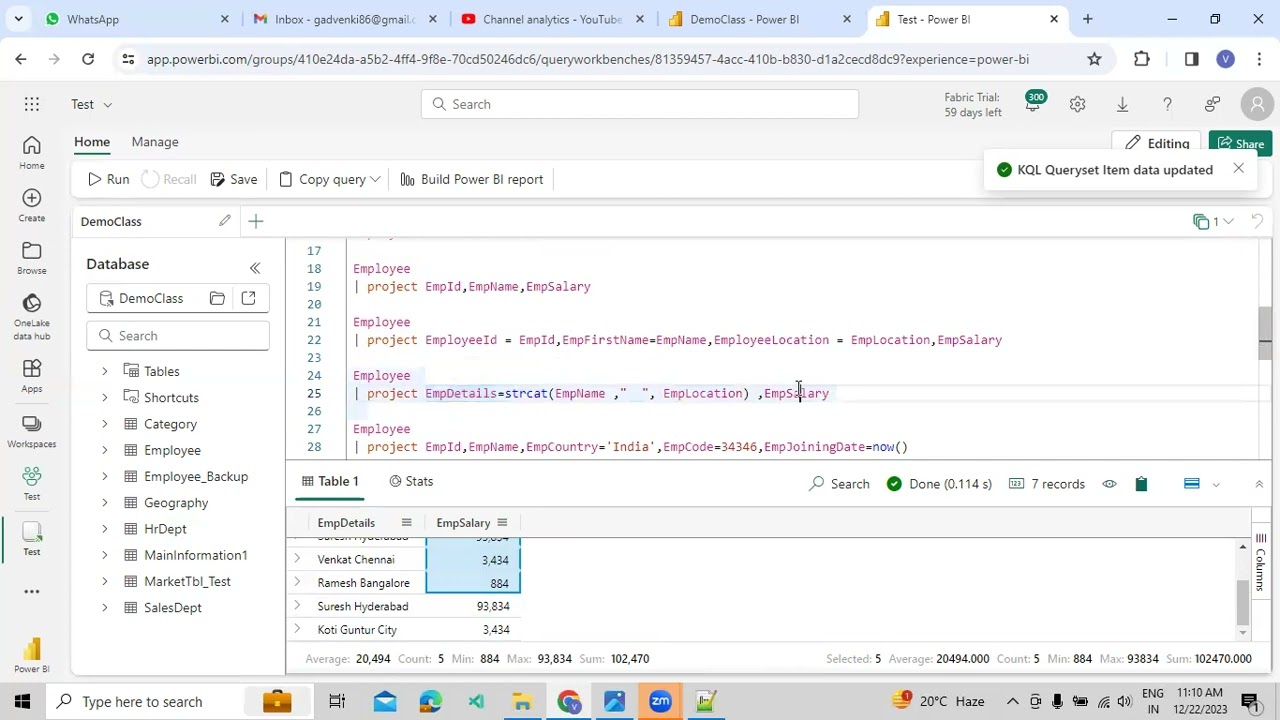1280x720 pixels.
Task: Switch to the WhatsApp browser tab
Action: tap(135, 19)
